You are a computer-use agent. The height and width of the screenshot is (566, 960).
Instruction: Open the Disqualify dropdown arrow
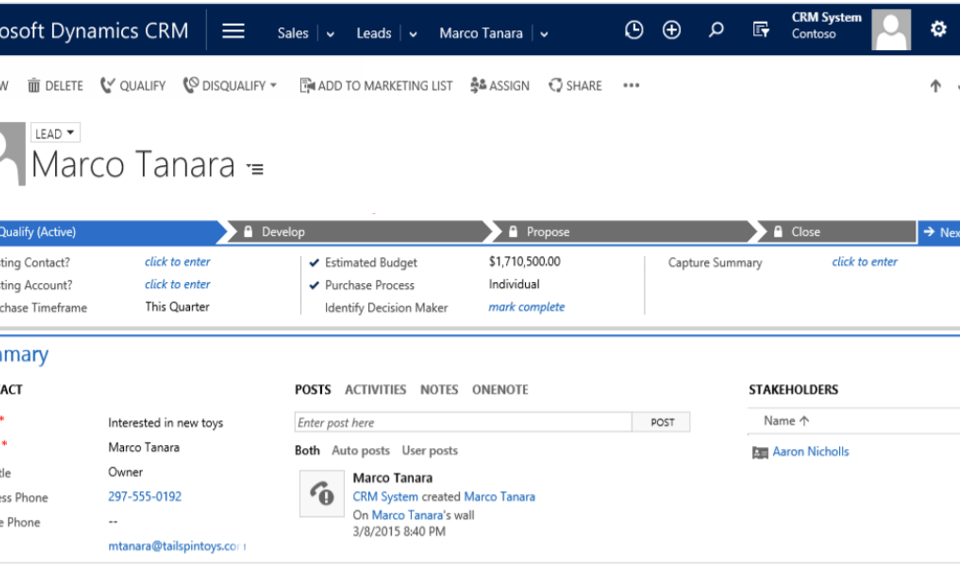click(274, 85)
